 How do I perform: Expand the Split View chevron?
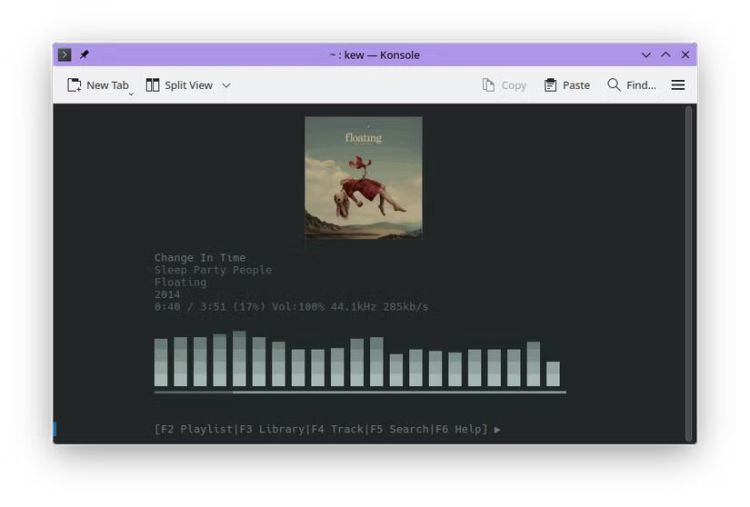coord(226,85)
